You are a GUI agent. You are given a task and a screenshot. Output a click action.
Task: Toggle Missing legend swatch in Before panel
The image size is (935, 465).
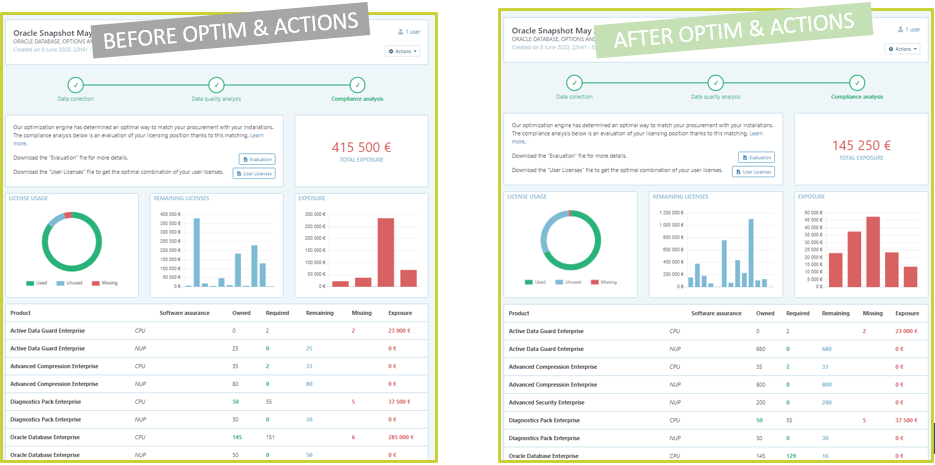[97, 283]
